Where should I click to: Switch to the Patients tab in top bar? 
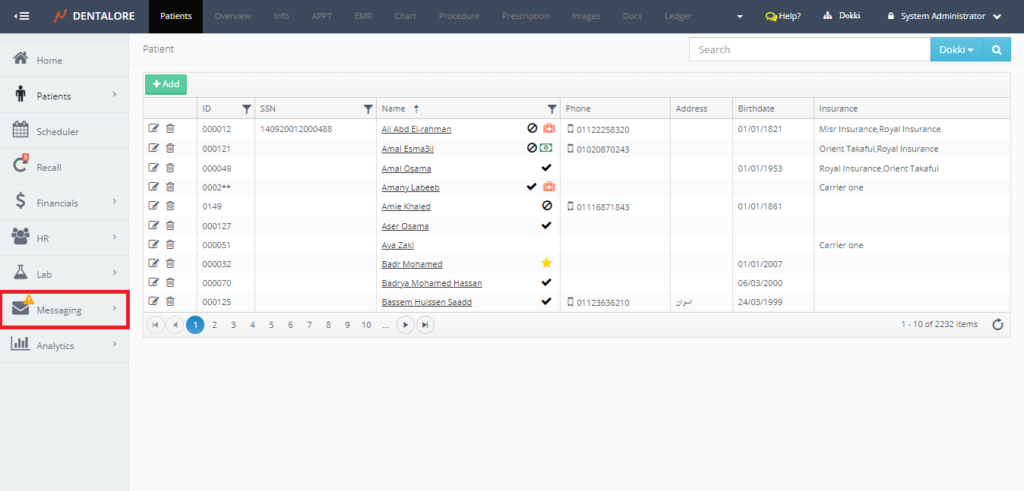click(x=175, y=16)
